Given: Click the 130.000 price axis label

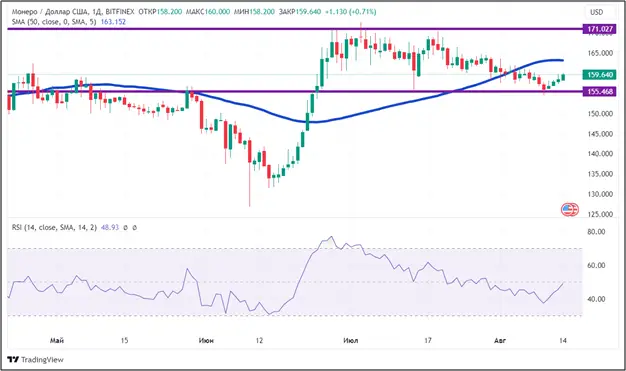Looking at the screenshot, I should 600,194.
